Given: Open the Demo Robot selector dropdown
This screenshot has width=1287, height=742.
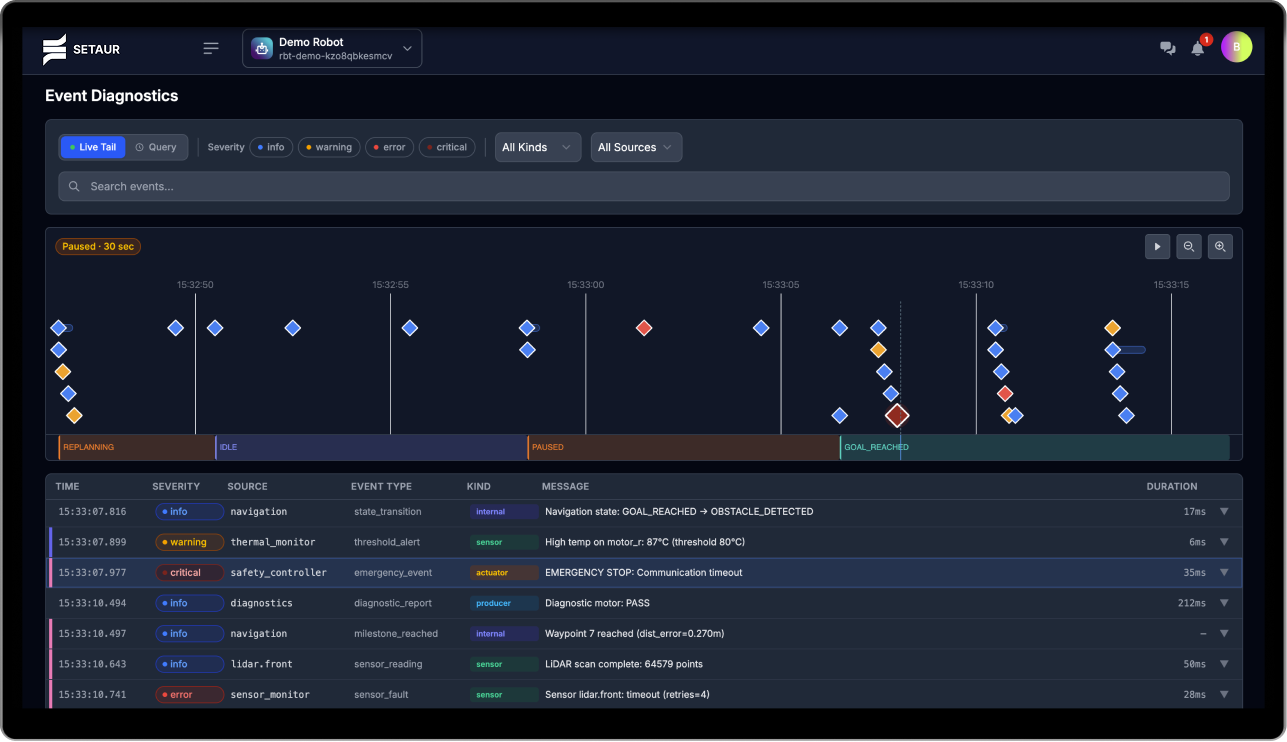Looking at the screenshot, I should pyautogui.click(x=332, y=48).
